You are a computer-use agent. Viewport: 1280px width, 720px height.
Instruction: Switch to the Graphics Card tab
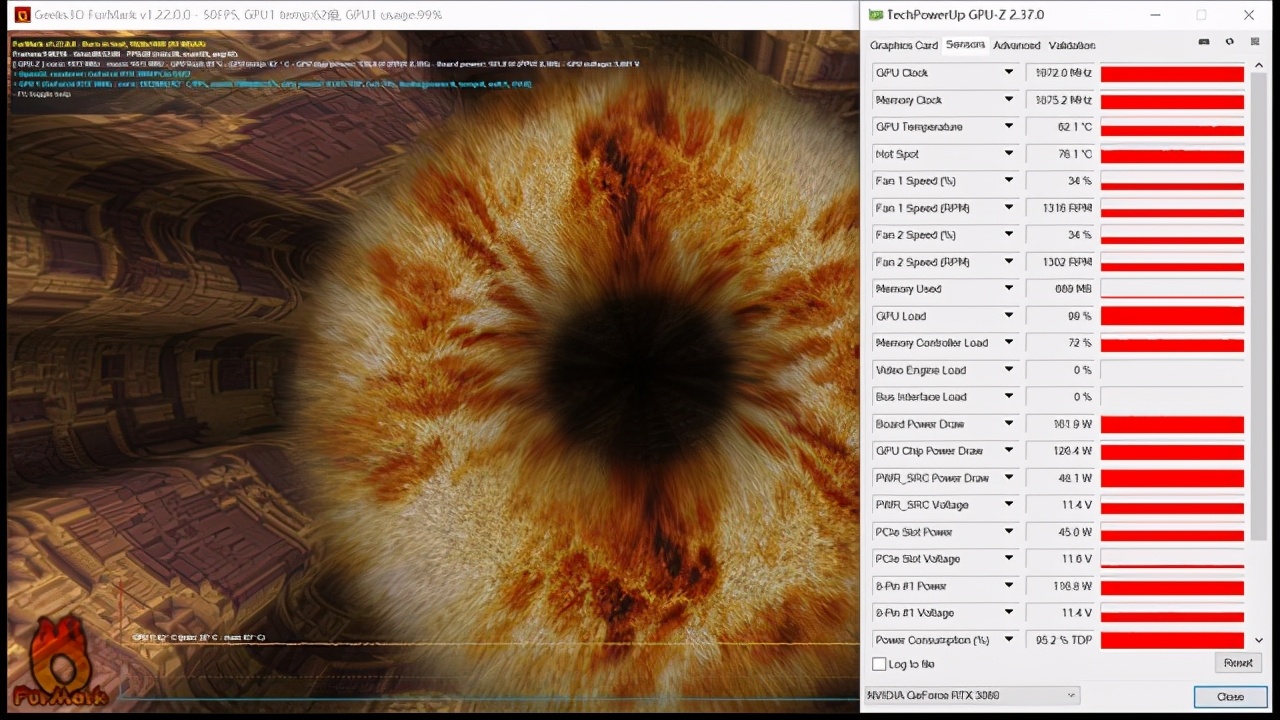point(904,45)
